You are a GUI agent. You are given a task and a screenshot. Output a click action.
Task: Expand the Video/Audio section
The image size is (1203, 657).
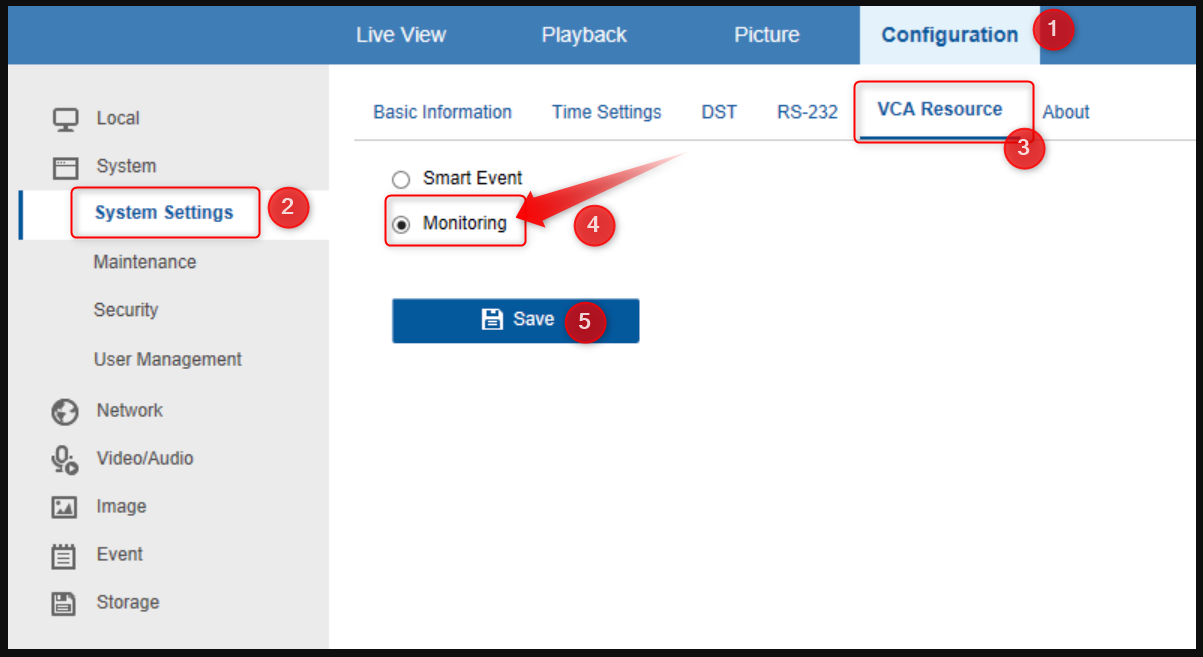point(145,458)
